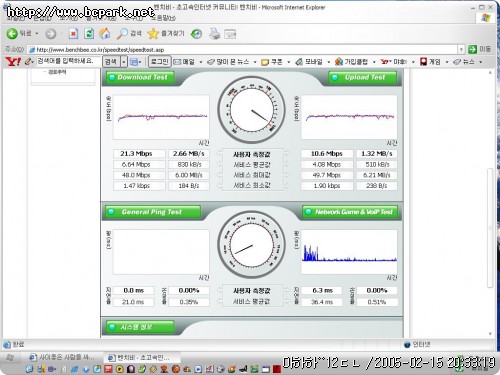Click the page icon in the address bar
This screenshot has width=500, height=375.
tap(32, 50)
